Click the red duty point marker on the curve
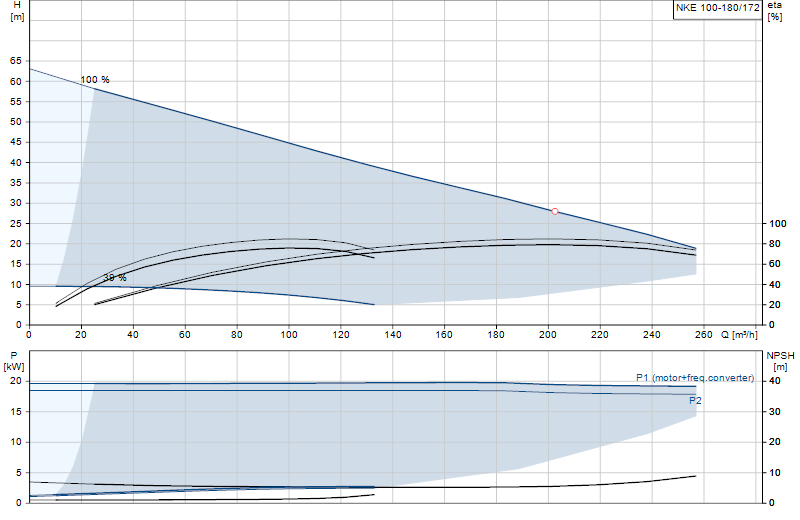This screenshot has width=800, height=520. (555, 211)
